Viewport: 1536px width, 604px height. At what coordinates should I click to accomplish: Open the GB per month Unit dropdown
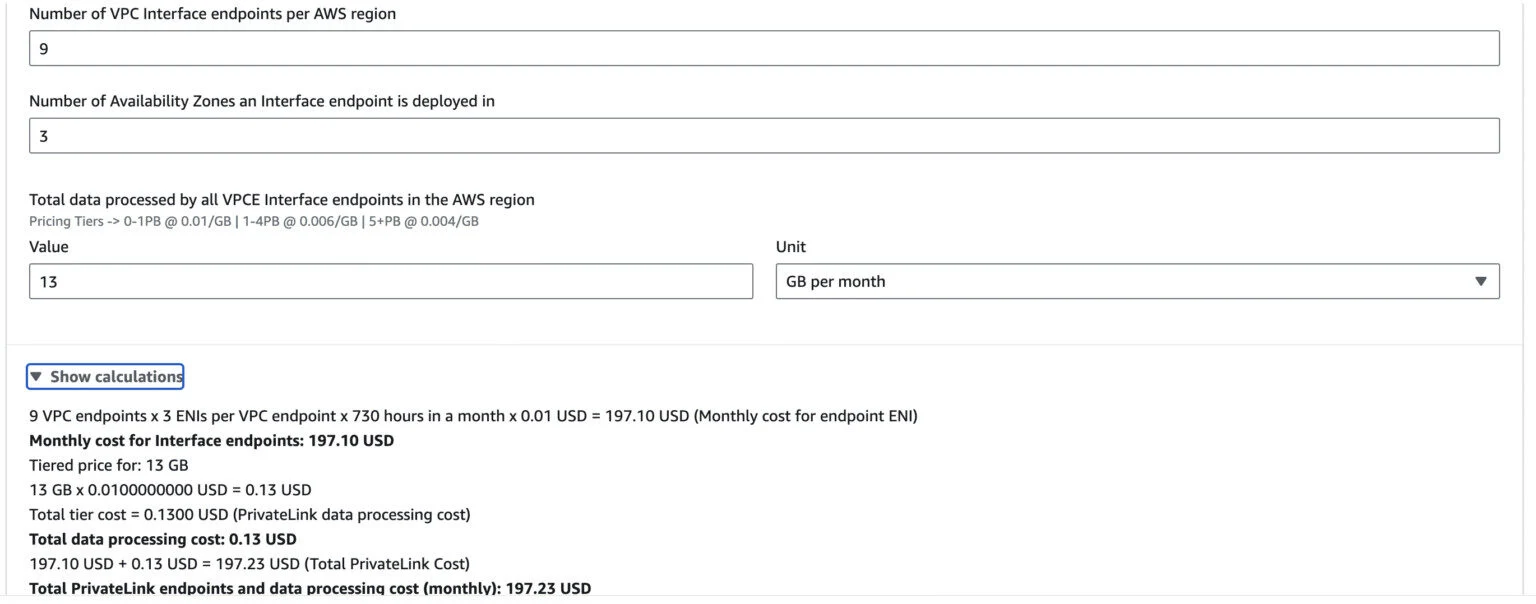tap(1136, 282)
